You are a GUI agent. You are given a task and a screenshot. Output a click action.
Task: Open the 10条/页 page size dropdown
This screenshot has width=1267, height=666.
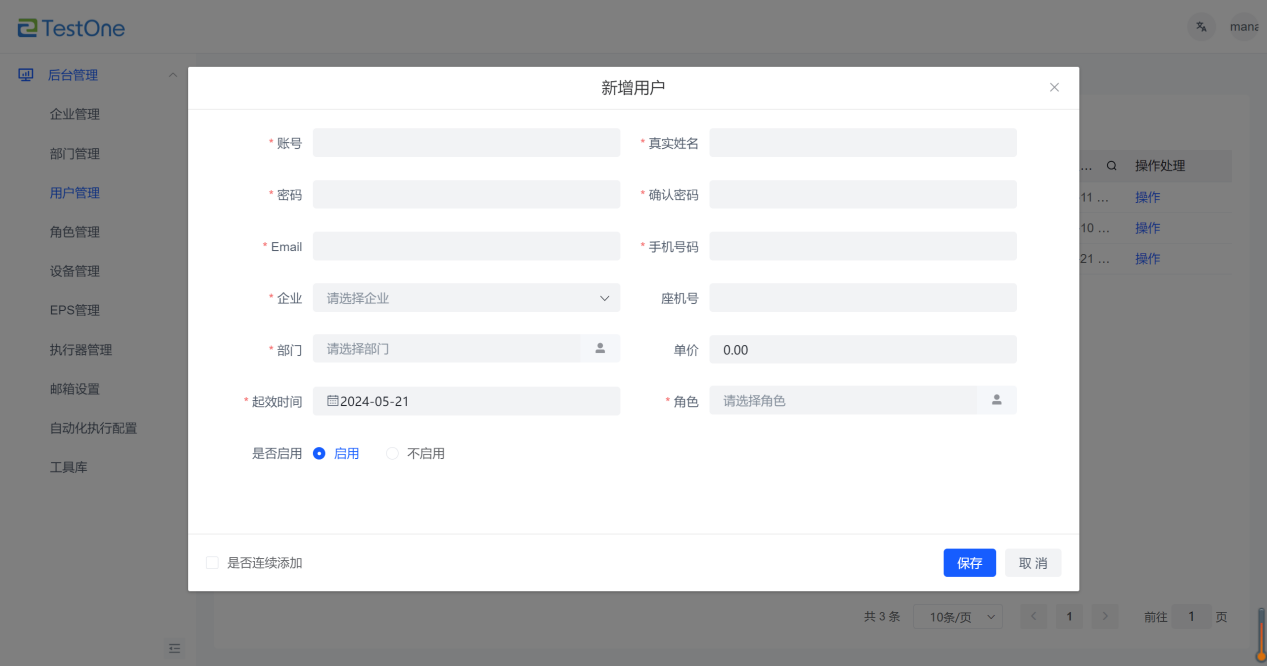958,617
